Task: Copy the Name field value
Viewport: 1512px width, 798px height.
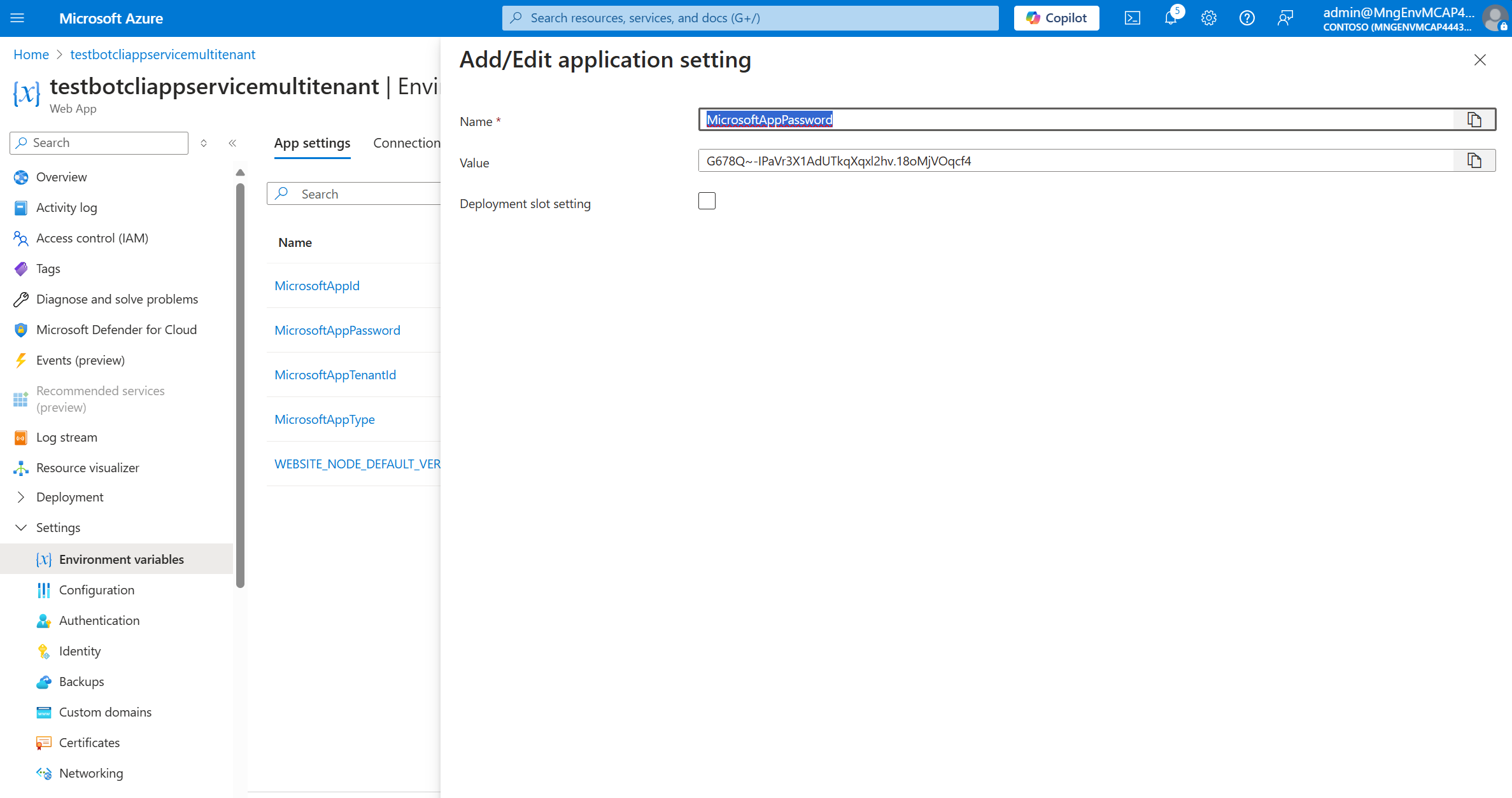Action: (1474, 120)
